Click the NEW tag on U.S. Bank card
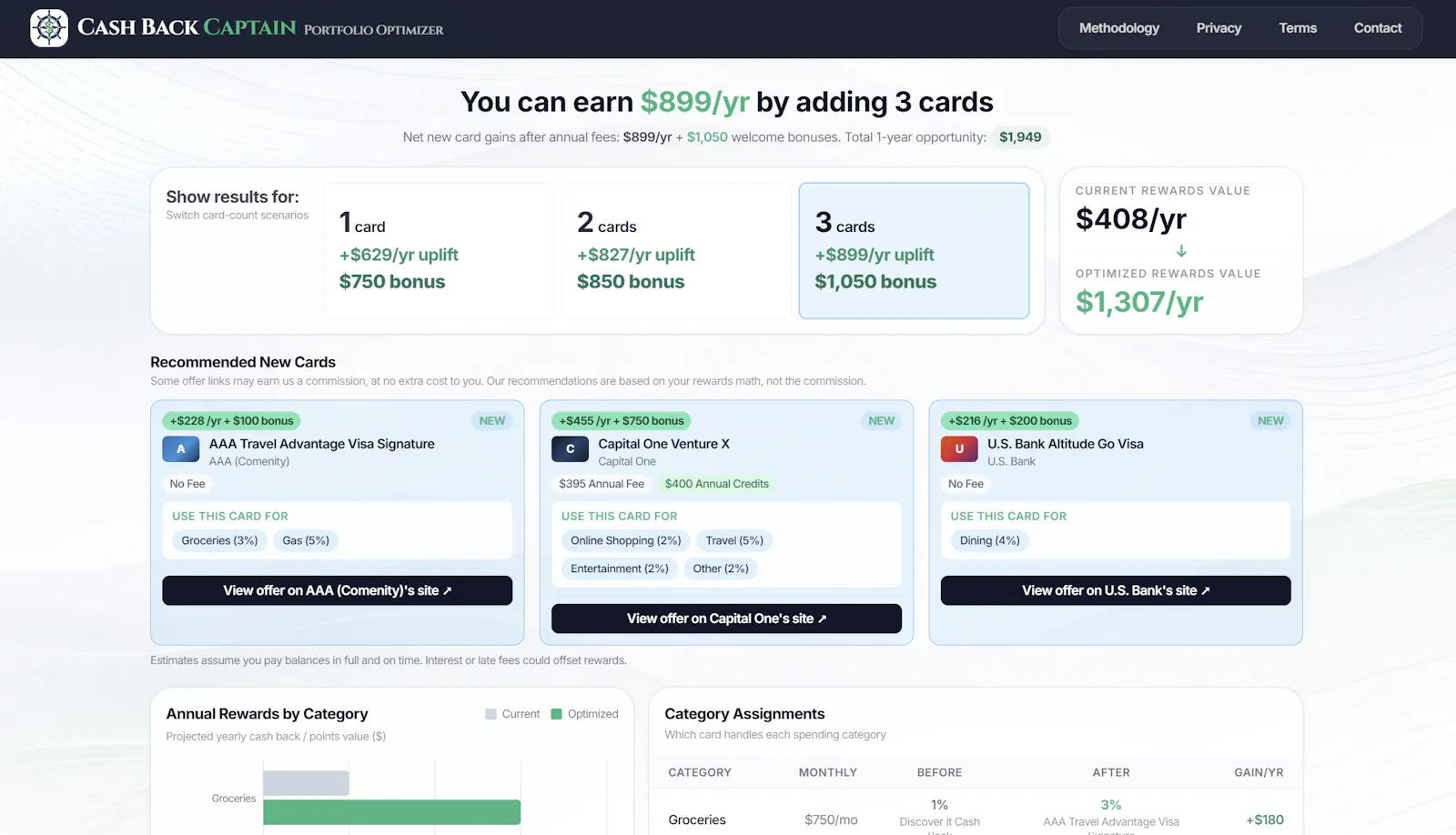The image size is (1456, 835). [x=1270, y=421]
